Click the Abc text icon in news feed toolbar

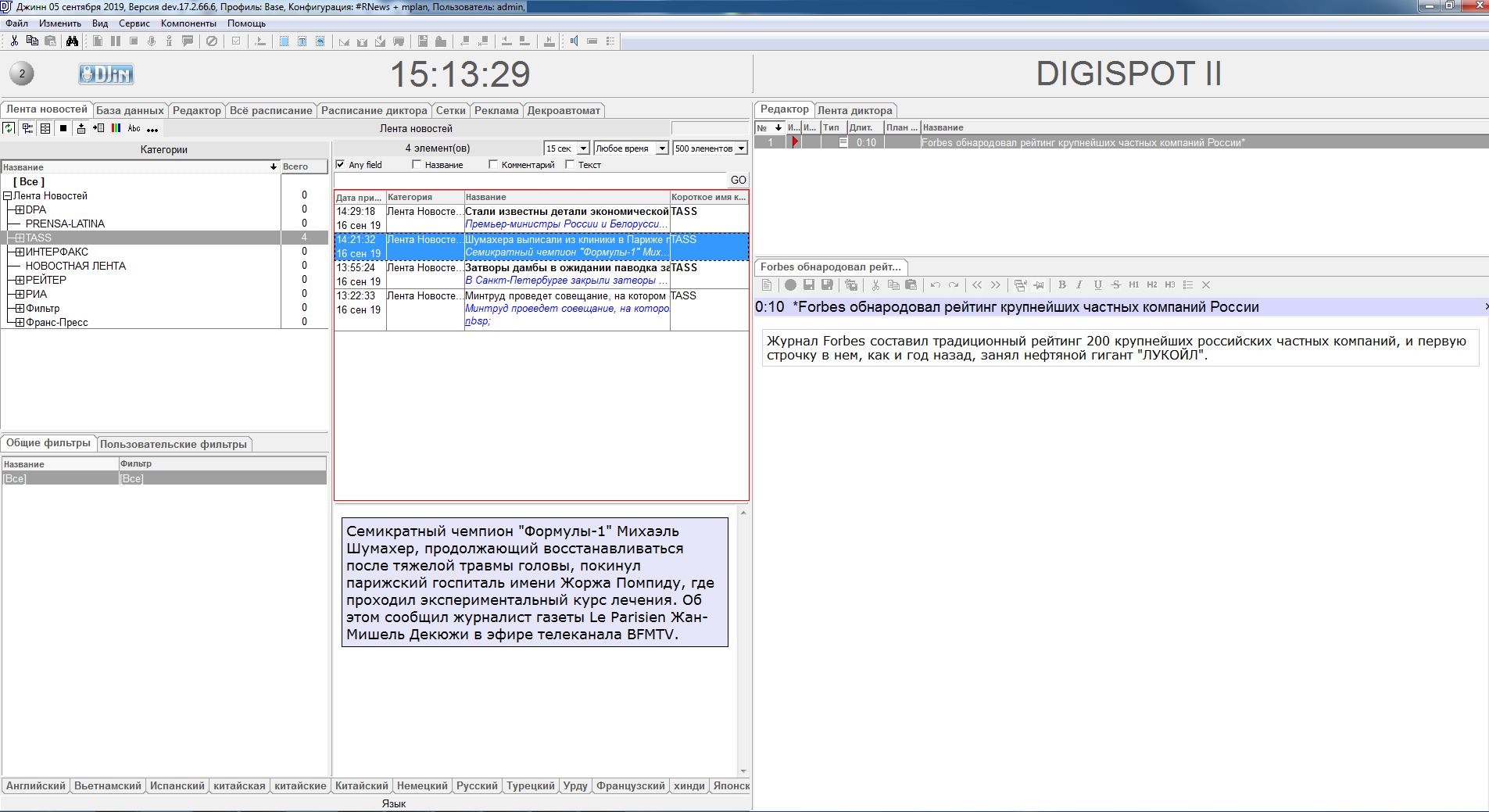click(134, 128)
